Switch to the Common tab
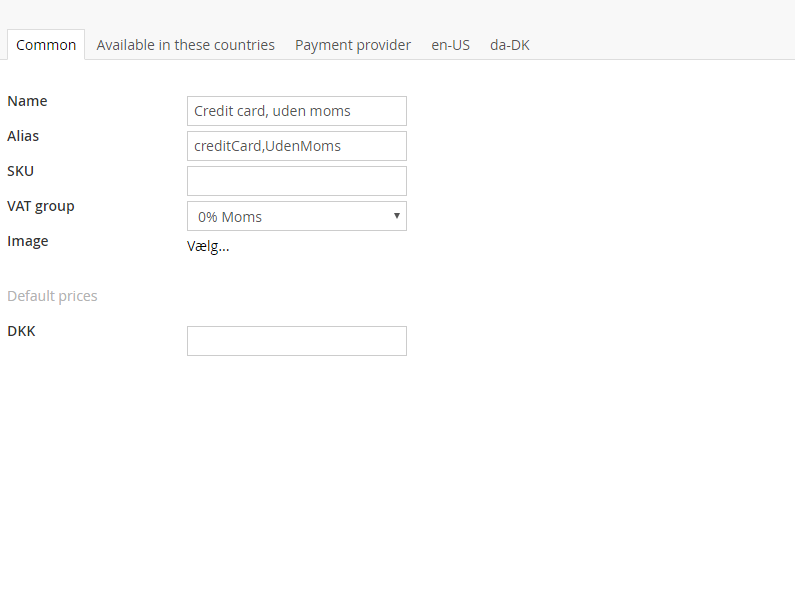This screenshot has width=795, height=612. click(46, 45)
